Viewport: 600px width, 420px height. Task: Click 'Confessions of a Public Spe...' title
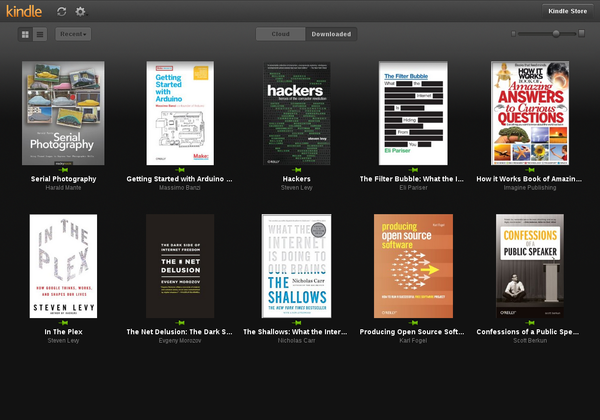(528, 332)
